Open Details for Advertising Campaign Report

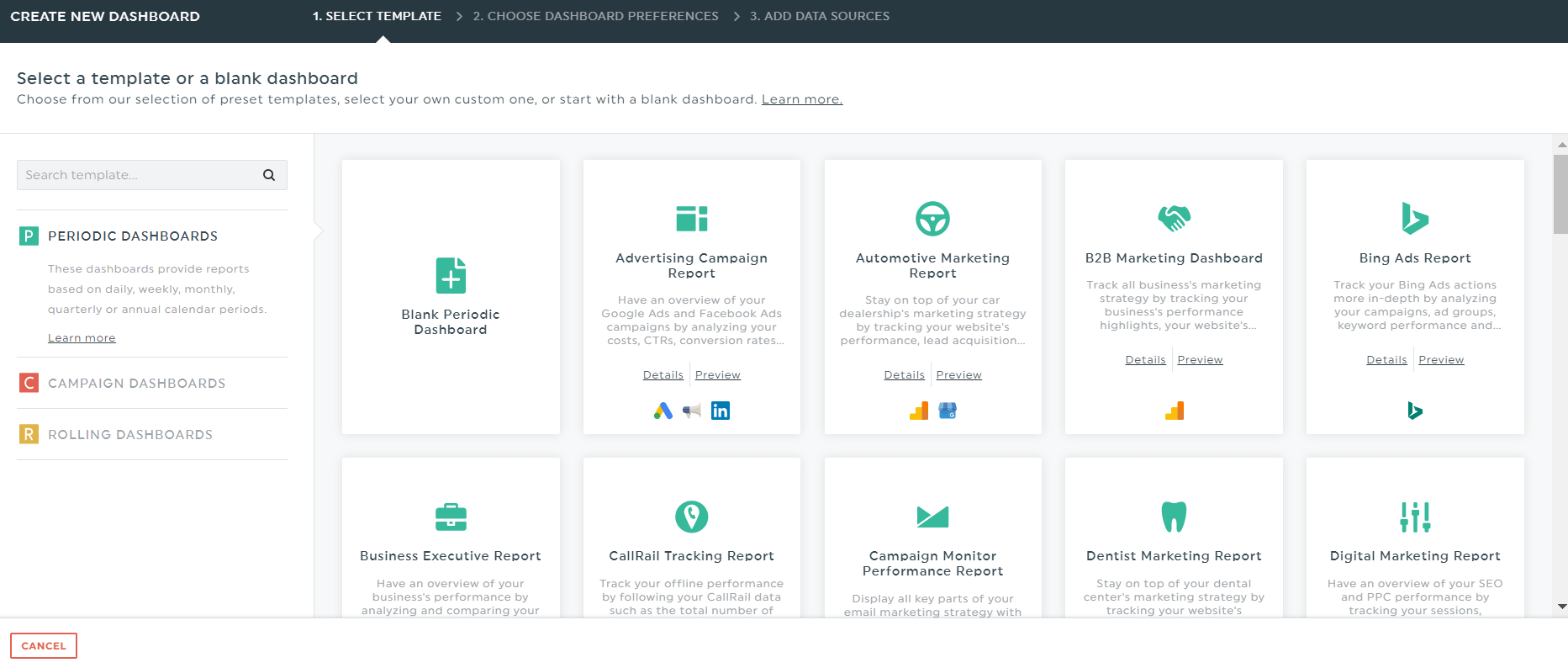click(x=663, y=374)
